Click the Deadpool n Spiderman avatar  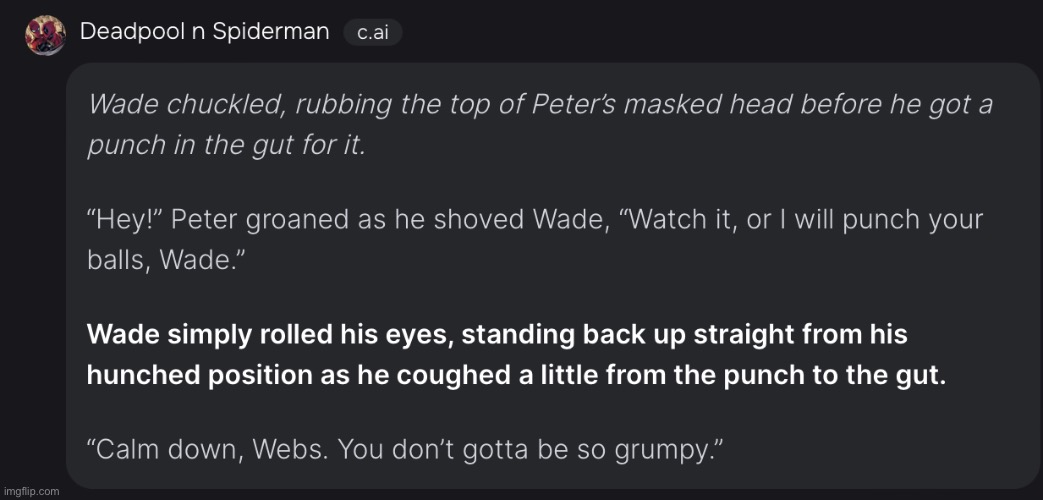pyautogui.click(x=45, y=35)
